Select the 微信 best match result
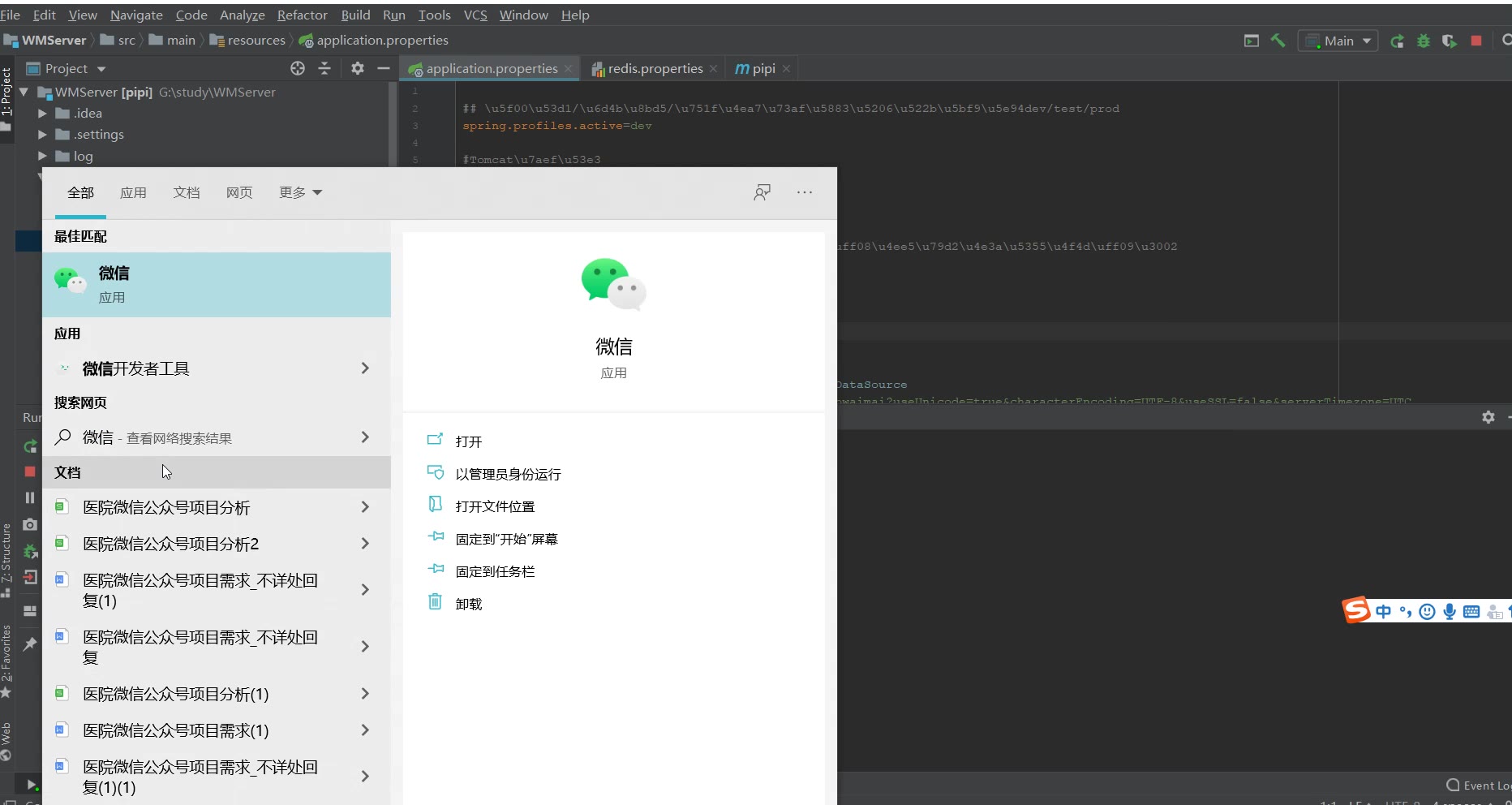1512x805 pixels. 217,284
